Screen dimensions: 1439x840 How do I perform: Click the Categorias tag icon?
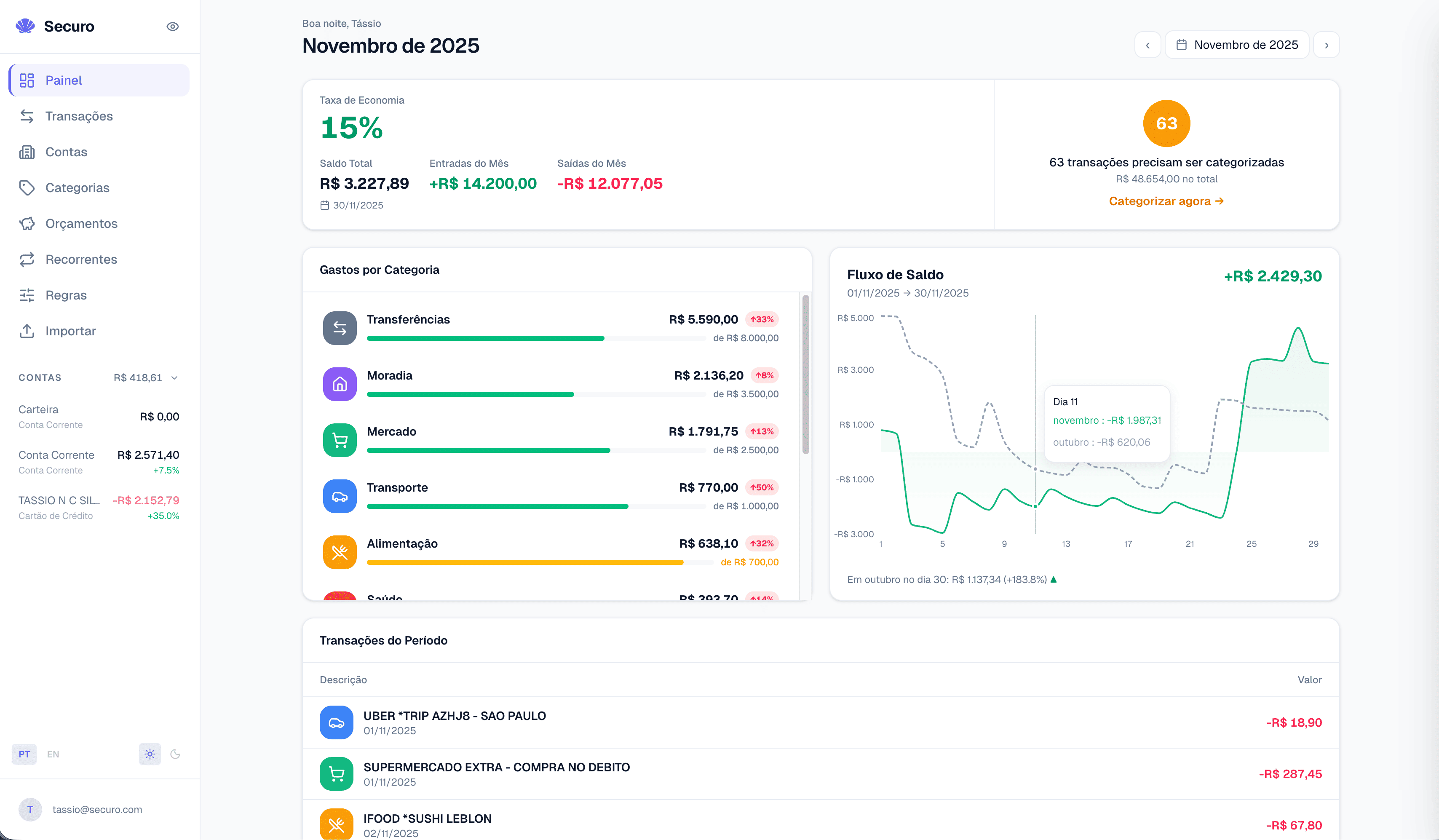click(x=27, y=187)
